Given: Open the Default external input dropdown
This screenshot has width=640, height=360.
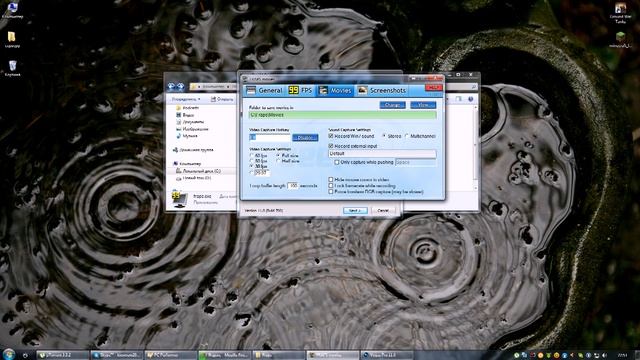Looking at the screenshot, I should coord(382,153).
